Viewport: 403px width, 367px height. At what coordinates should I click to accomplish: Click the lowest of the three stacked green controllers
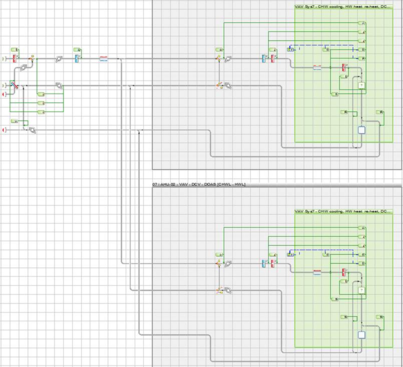41,112
